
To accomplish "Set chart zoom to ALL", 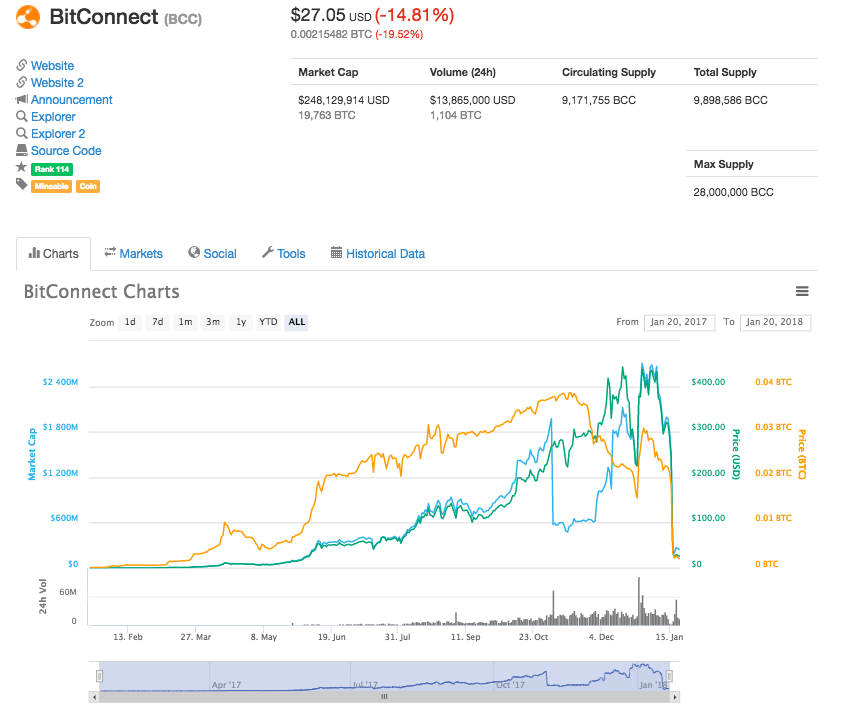I will click(296, 322).
